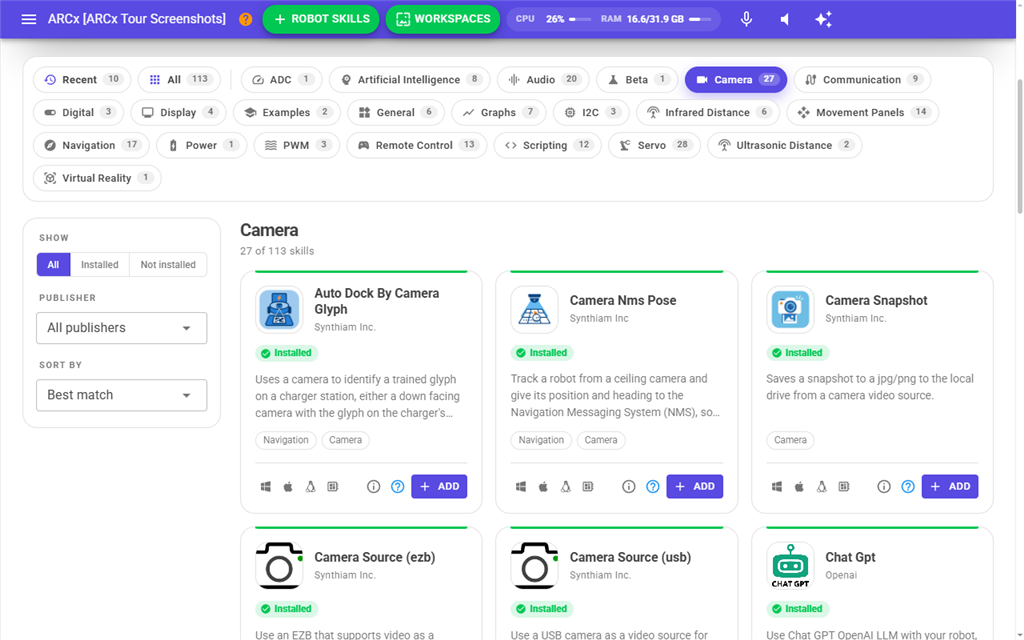Screen dimensions: 1024x640
Task: Open help for Auto Dock By Camera Glyph
Action: pyautogui.click(x=397, y=487)
